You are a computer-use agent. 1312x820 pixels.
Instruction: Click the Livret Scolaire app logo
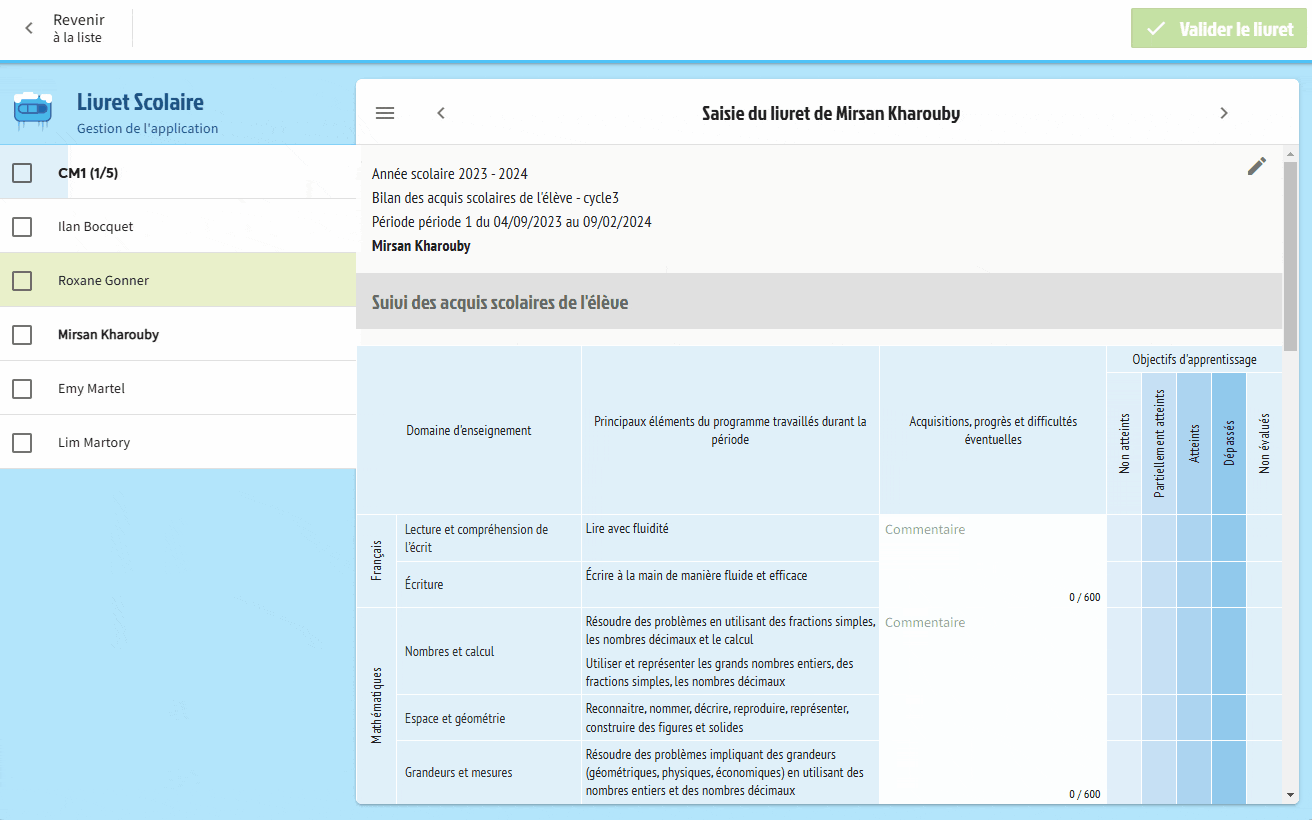point(33,111)
